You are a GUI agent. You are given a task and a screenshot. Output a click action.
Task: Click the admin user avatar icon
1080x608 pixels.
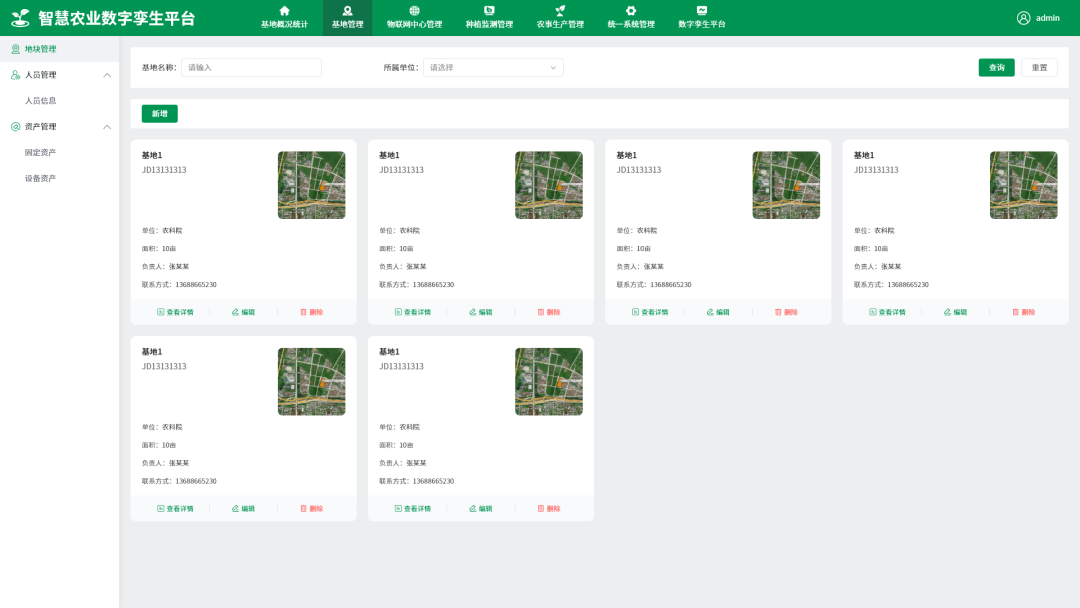click(1024, 18)
